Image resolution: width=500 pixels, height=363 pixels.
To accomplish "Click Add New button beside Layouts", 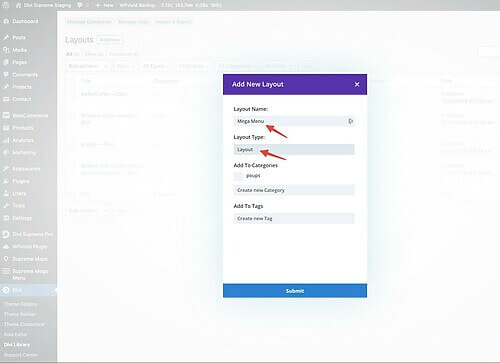I will (x=110, y=40).
